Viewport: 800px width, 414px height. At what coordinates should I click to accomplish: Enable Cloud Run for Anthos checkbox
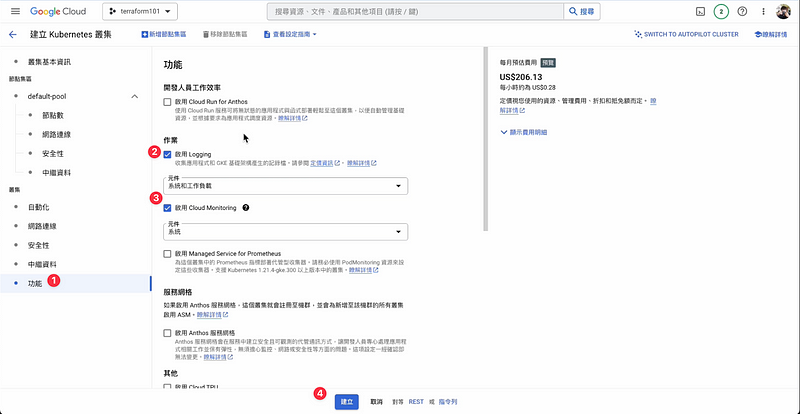167,102
